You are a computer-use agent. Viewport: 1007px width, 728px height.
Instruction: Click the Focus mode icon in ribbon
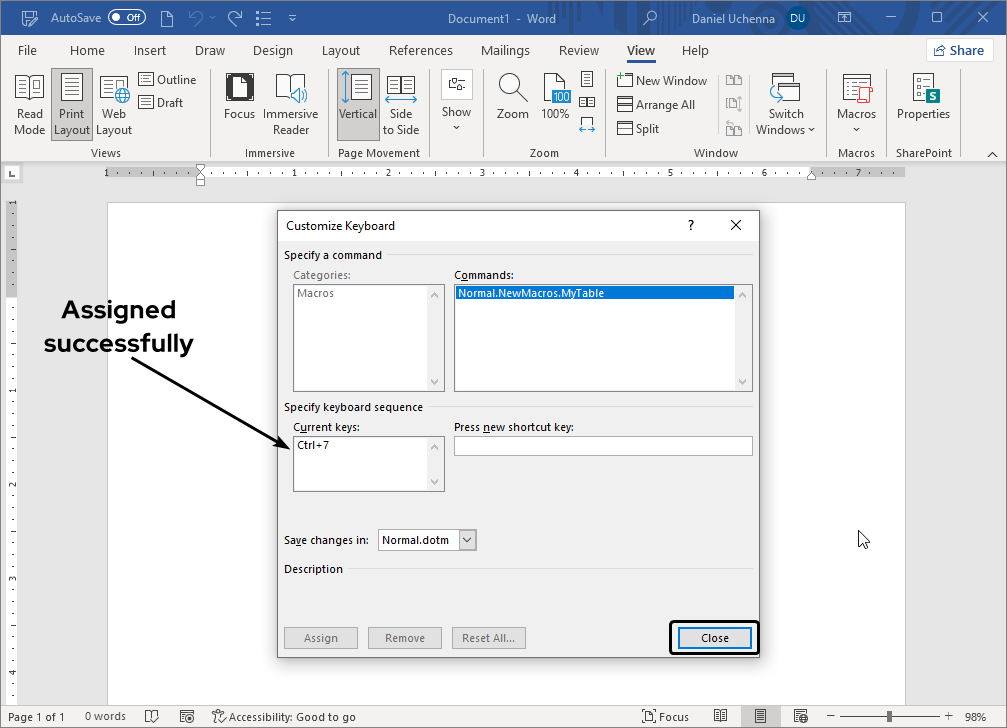[x=239, y=90]
